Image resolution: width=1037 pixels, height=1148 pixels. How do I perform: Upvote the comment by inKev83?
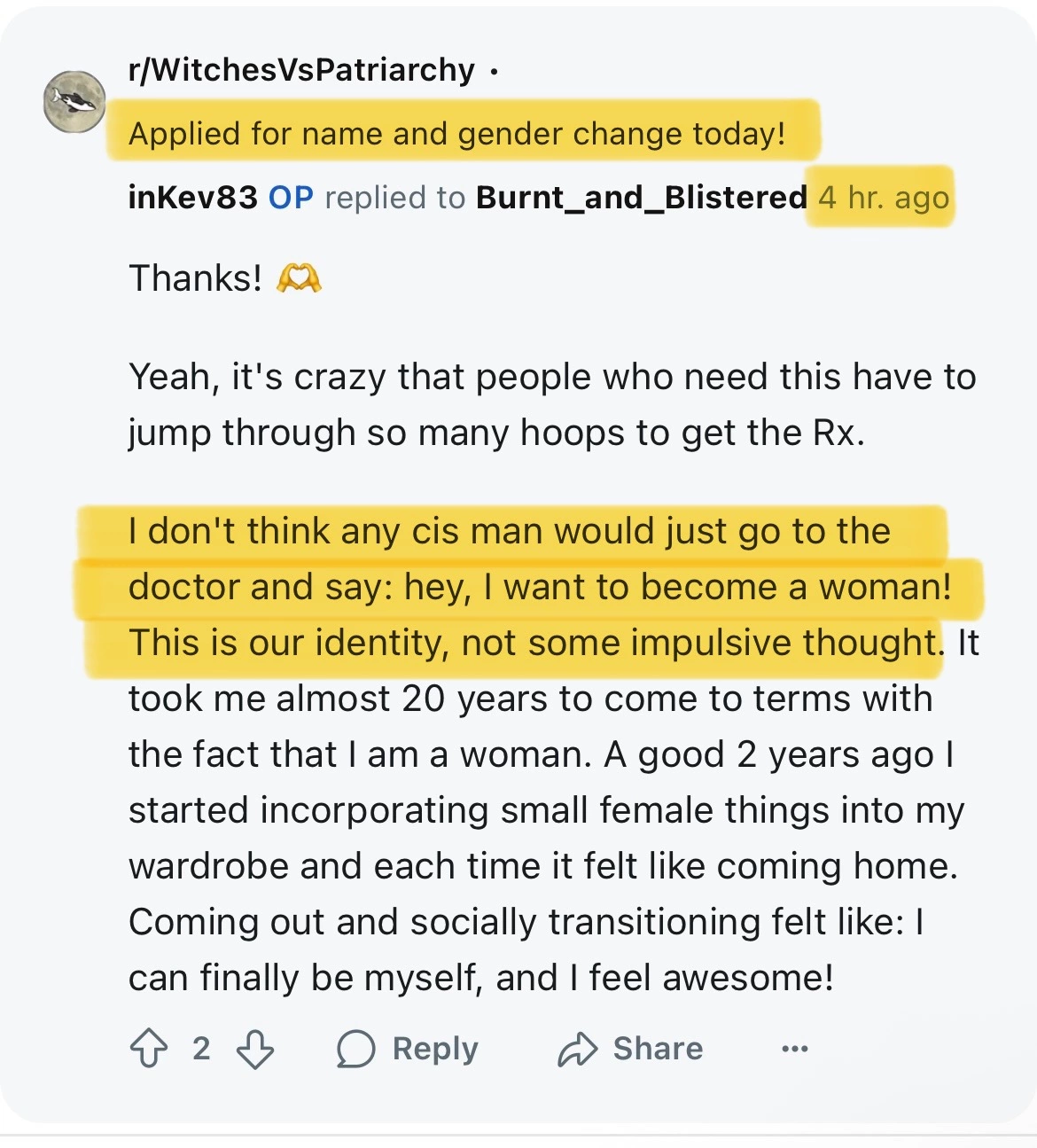coord(149,1049)
